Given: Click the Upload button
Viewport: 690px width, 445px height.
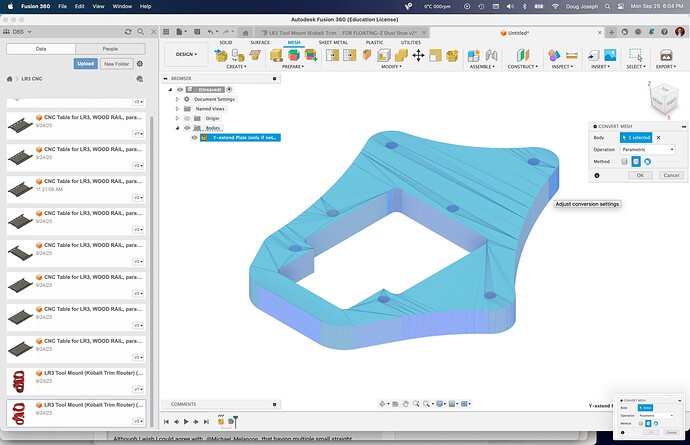Looking at the screenshot, I should pyautogui.click(x=85, y=64).
